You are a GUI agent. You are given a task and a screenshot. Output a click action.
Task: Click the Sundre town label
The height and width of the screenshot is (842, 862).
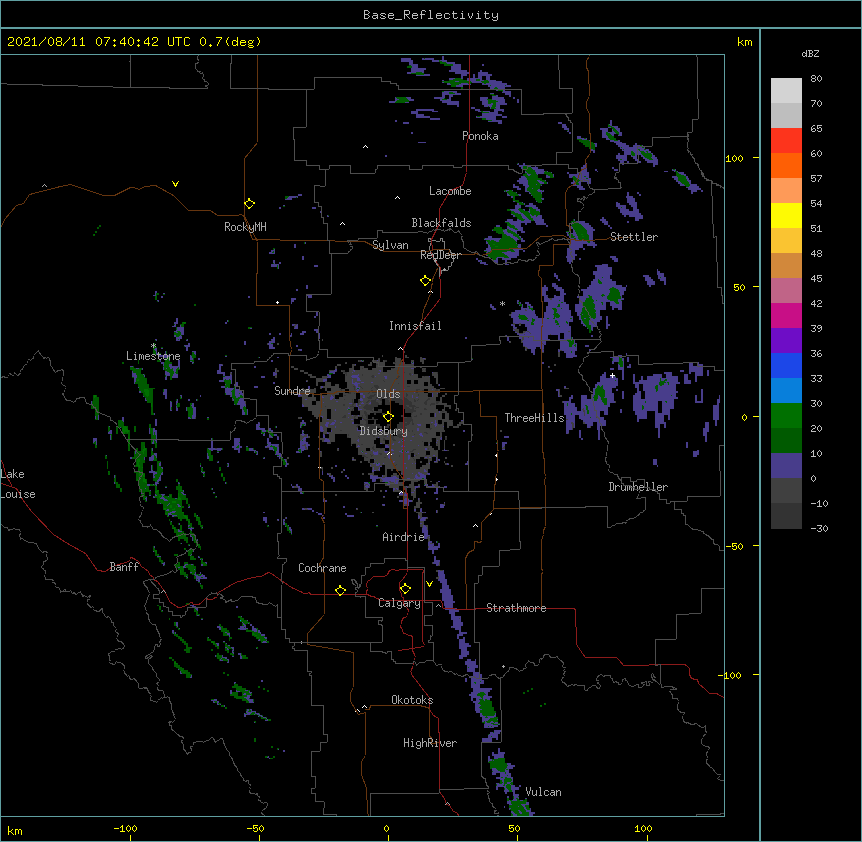click(292, 391)
